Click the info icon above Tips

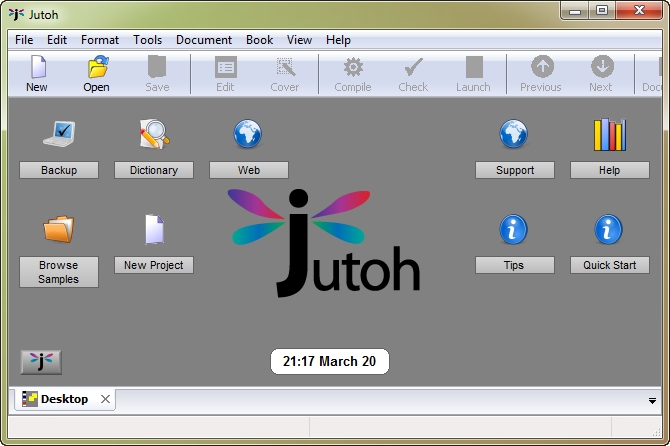point(513,229)
